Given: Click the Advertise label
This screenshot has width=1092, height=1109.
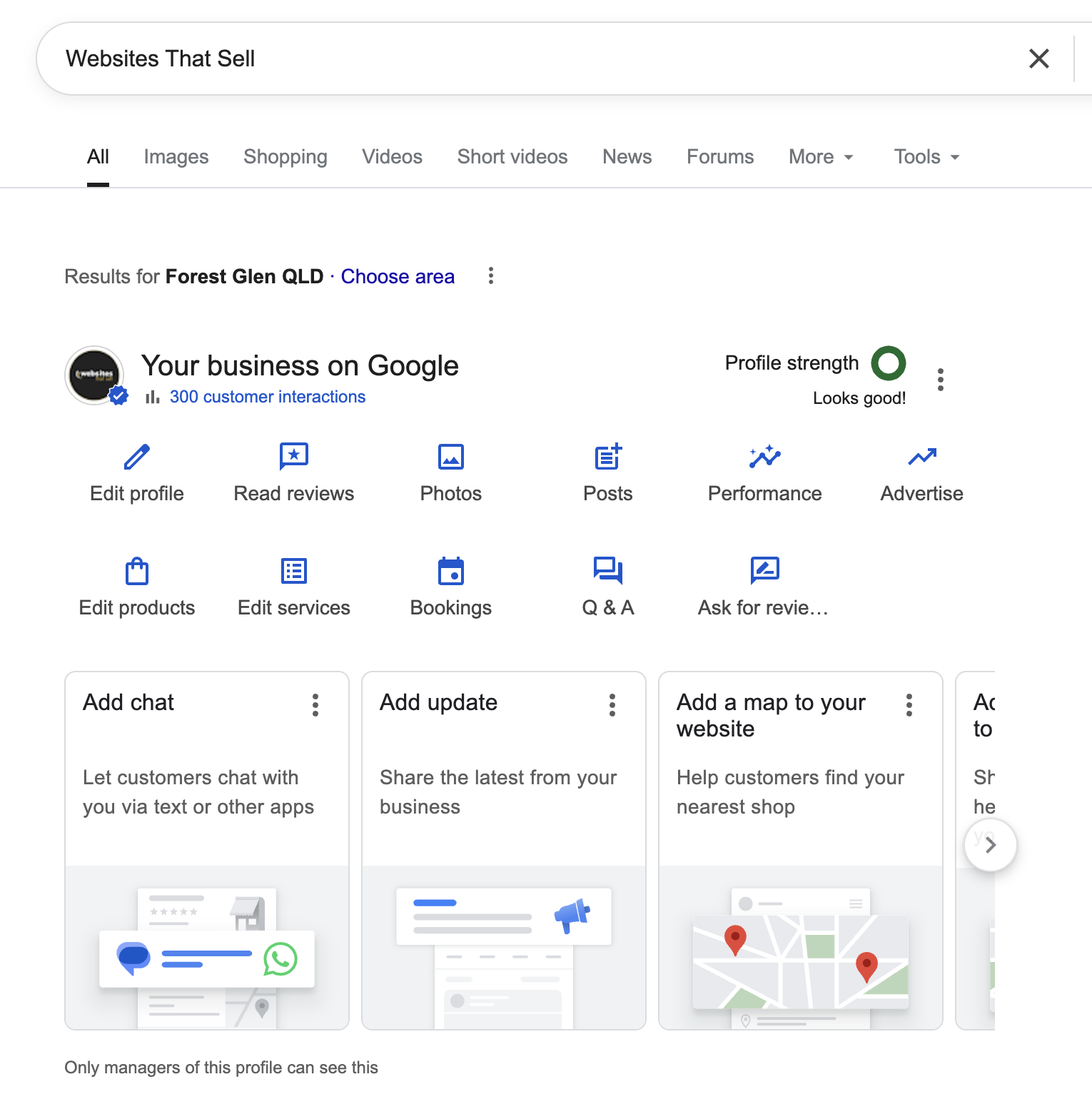Looking at the screenshot, I should pos(922,494).
